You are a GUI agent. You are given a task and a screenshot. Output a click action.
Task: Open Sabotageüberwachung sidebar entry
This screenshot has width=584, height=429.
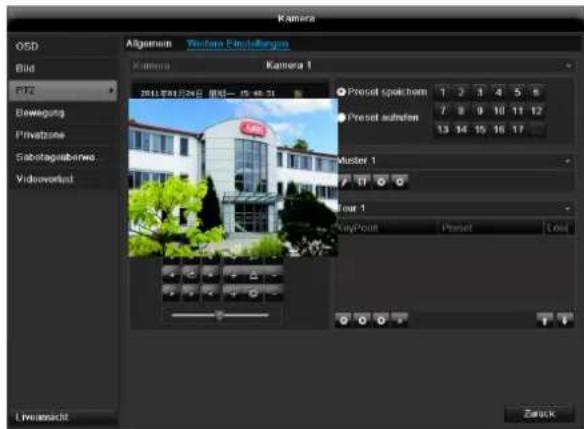[x=63, y=157]
